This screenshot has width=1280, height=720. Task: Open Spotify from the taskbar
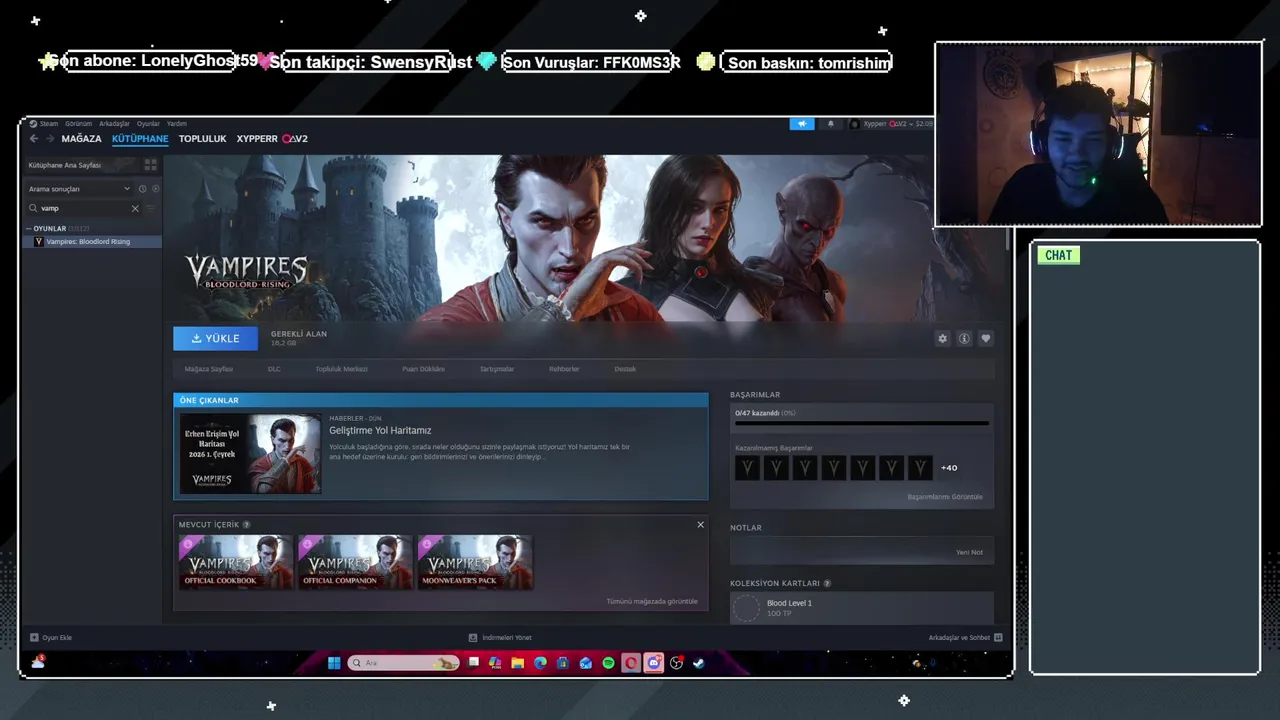pos(608,663)
